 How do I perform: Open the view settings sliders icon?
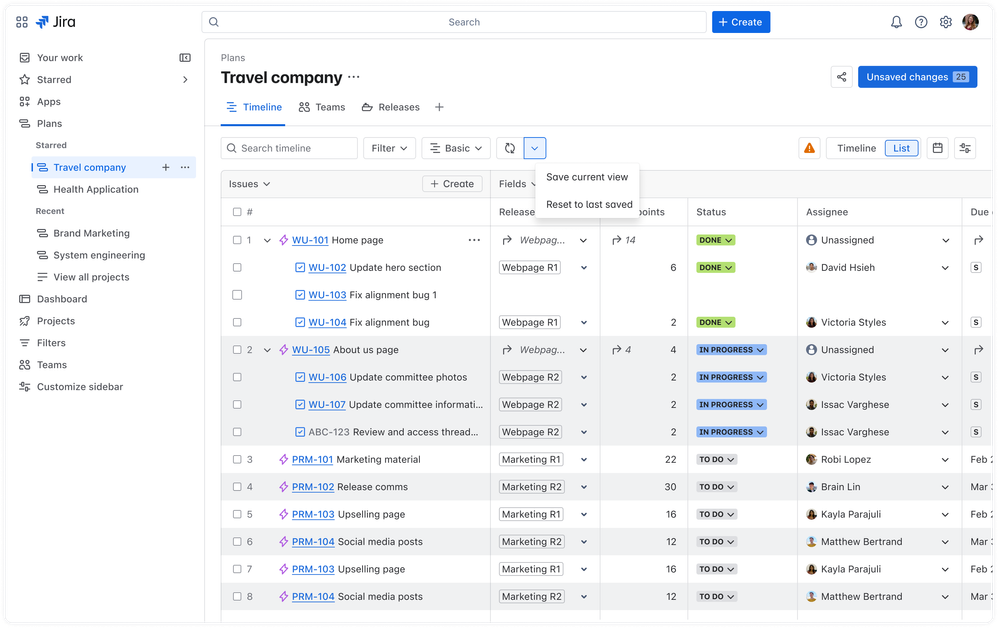pos(965,148)
